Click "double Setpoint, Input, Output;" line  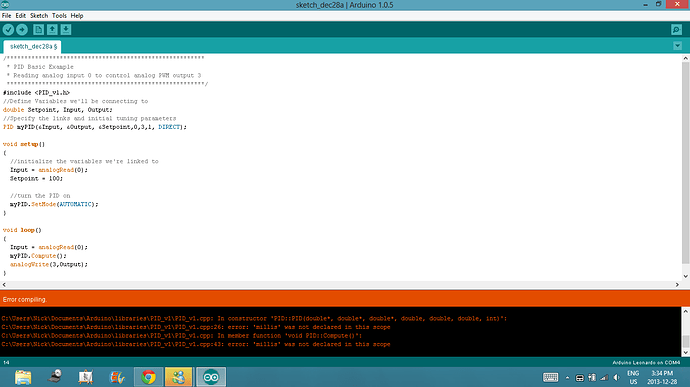click(58, 110)
